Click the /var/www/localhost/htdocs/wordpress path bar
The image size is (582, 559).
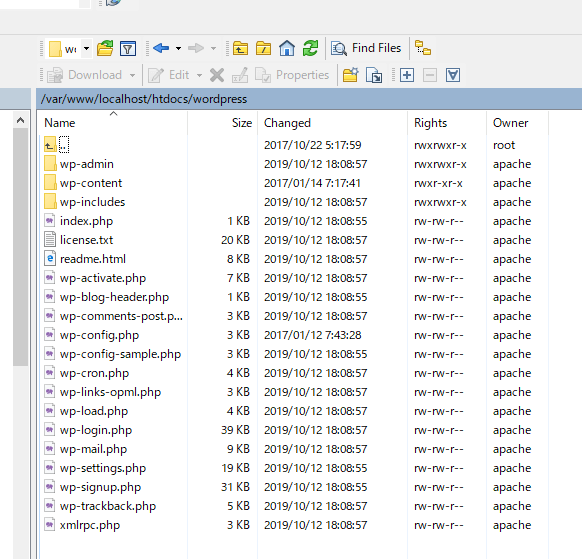click(x=309, y=99)
